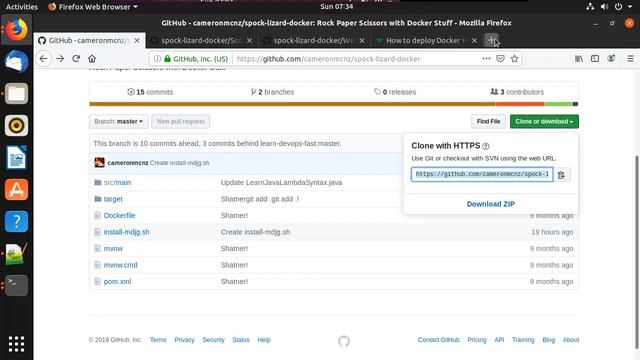Launch LibreOffice Writer from the dock
This screenshot has width=640, height=360.
(x=16, y=157)
